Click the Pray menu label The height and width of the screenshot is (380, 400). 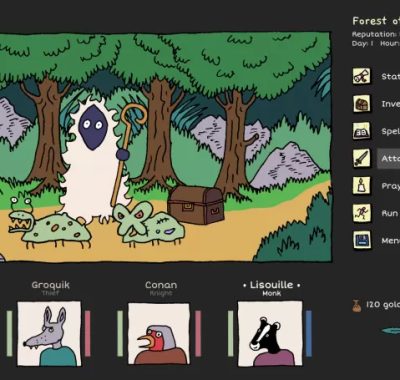tap(391, 186)
